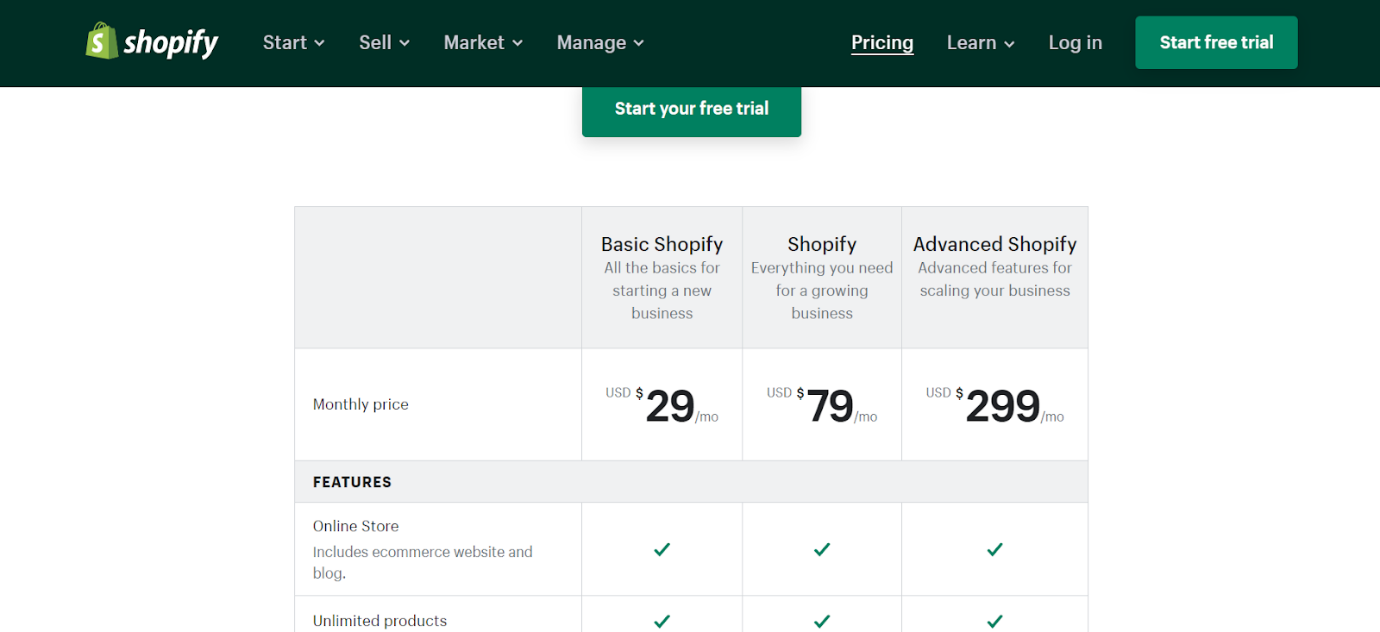Select the Advanced Shopify plan heading
The width and height of the screenshot is (1380, 632).
[995, 244]
